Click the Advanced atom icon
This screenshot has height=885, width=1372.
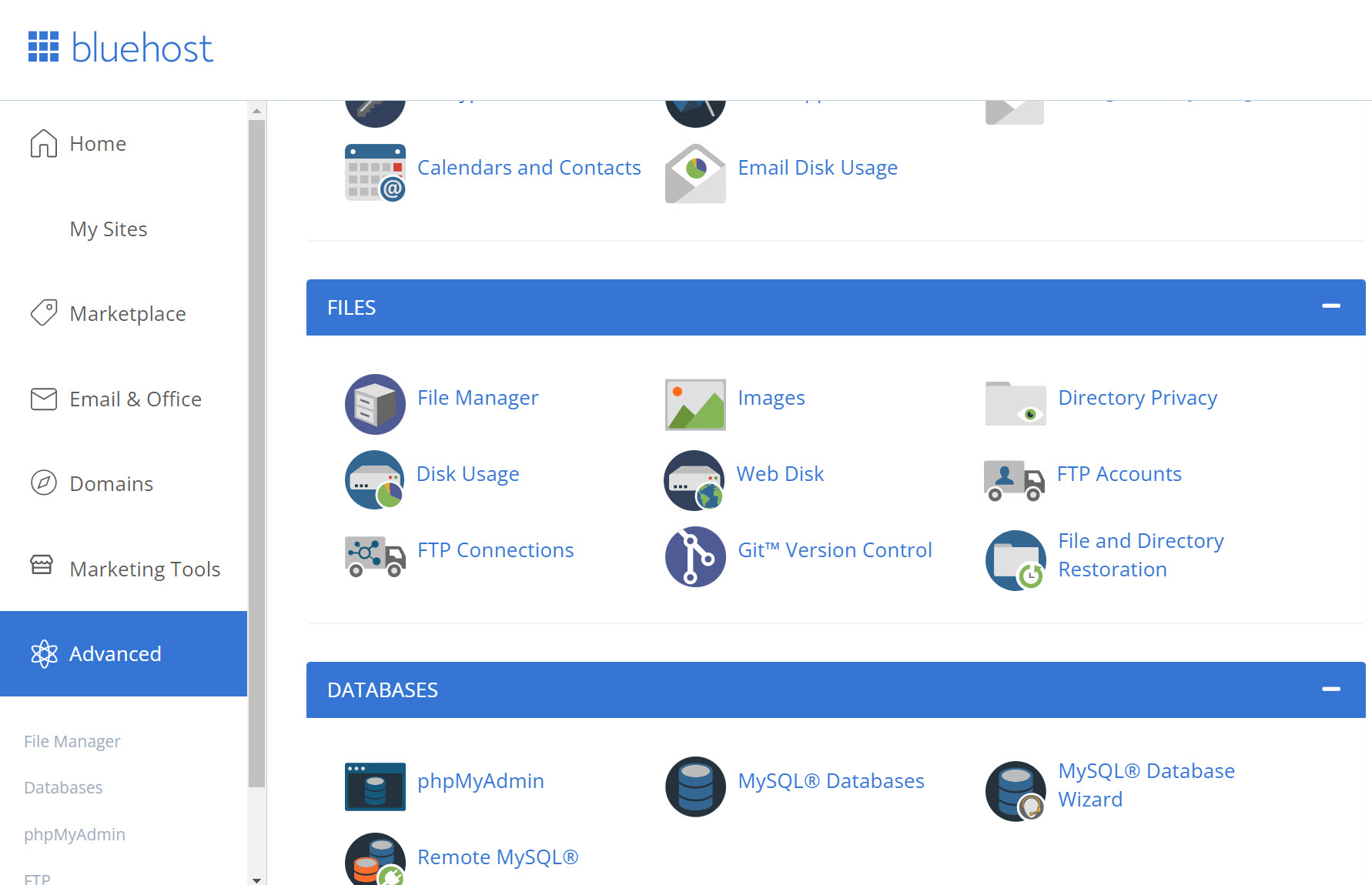pyautogui.click(x=44, y=653)
